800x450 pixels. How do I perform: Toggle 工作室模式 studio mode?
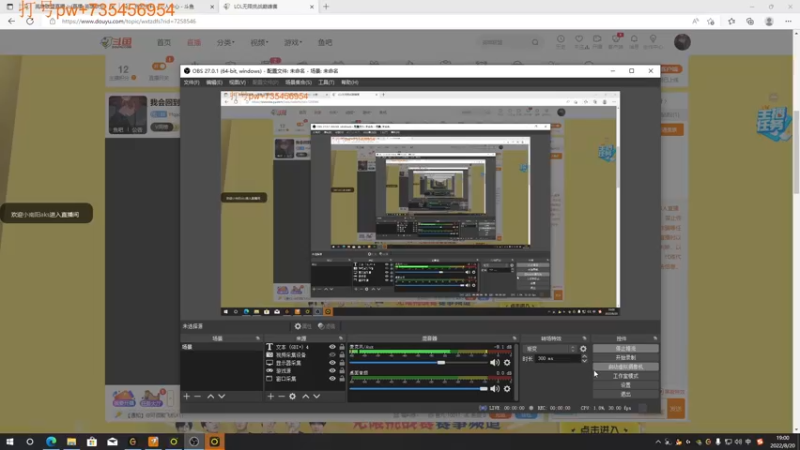tap(626, 376)
